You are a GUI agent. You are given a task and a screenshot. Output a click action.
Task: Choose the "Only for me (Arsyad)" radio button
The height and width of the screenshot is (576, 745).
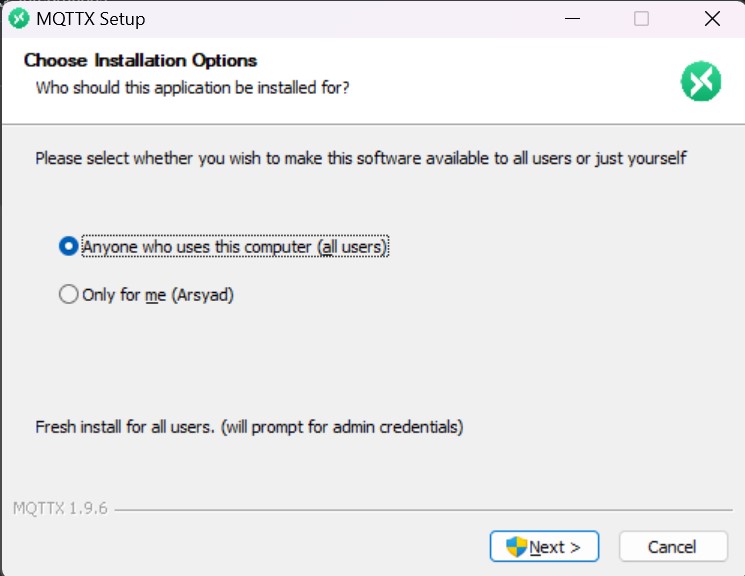click(68, 295)
